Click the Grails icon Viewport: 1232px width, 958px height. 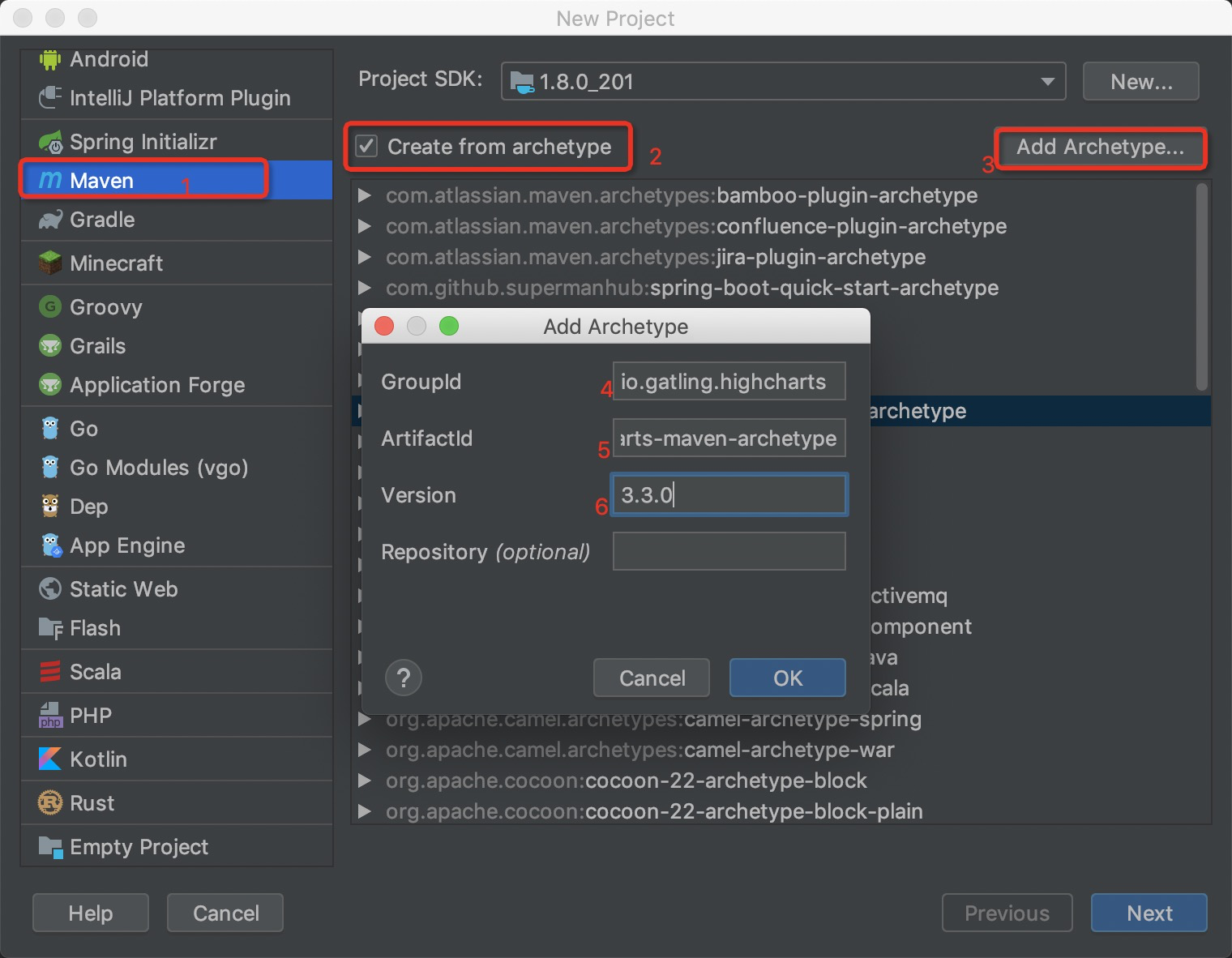click(50, 346)
